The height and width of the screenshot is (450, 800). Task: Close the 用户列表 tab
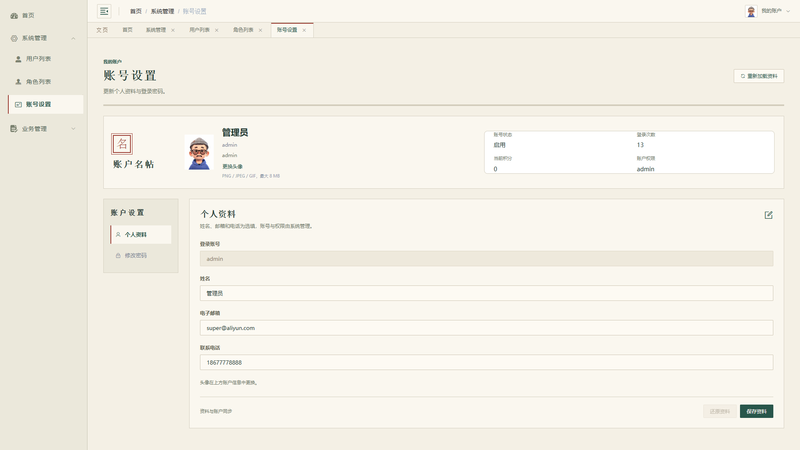(x=217, y=30)
